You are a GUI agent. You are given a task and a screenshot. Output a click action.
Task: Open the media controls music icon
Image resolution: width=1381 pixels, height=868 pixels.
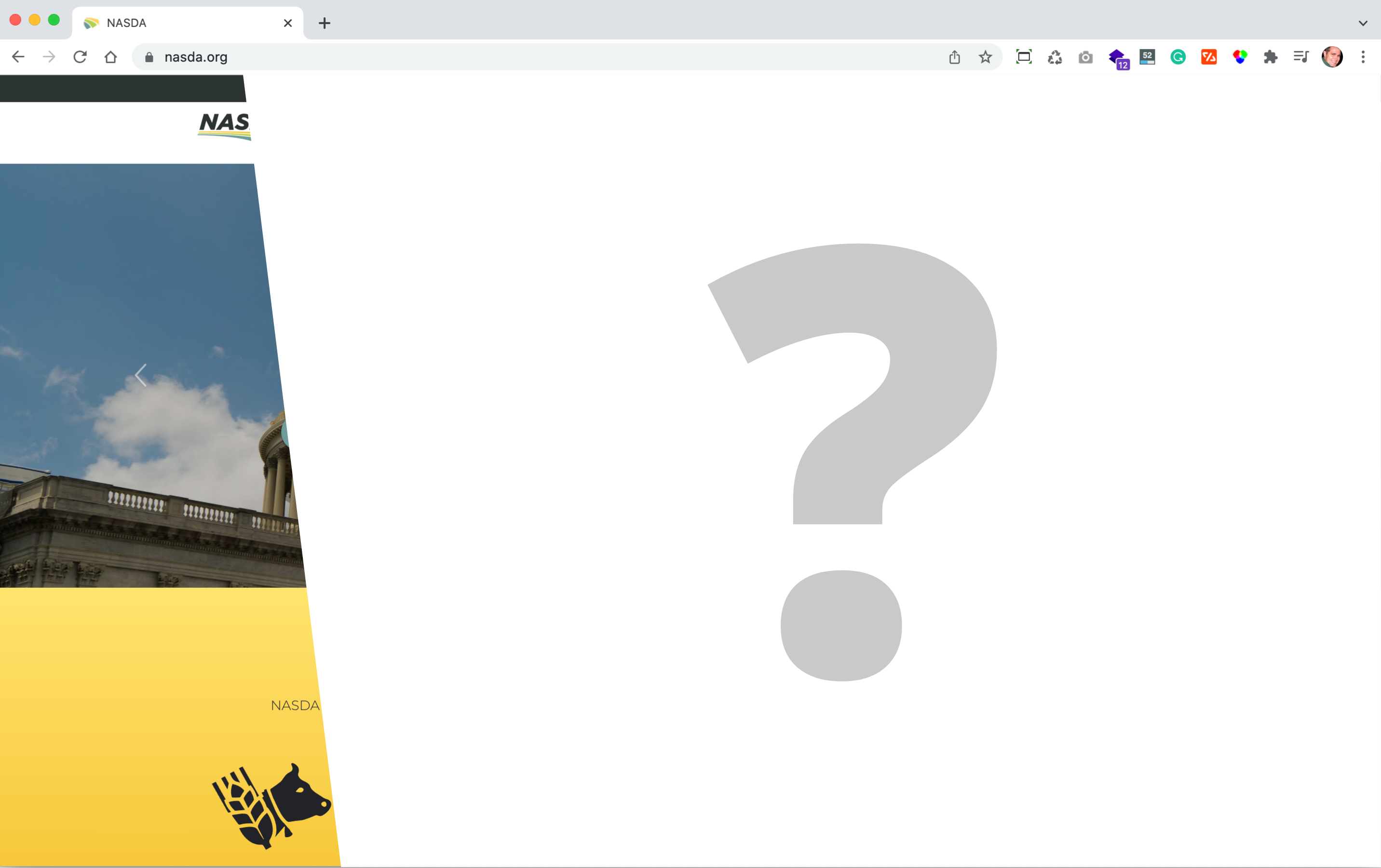coord(1300,57)
